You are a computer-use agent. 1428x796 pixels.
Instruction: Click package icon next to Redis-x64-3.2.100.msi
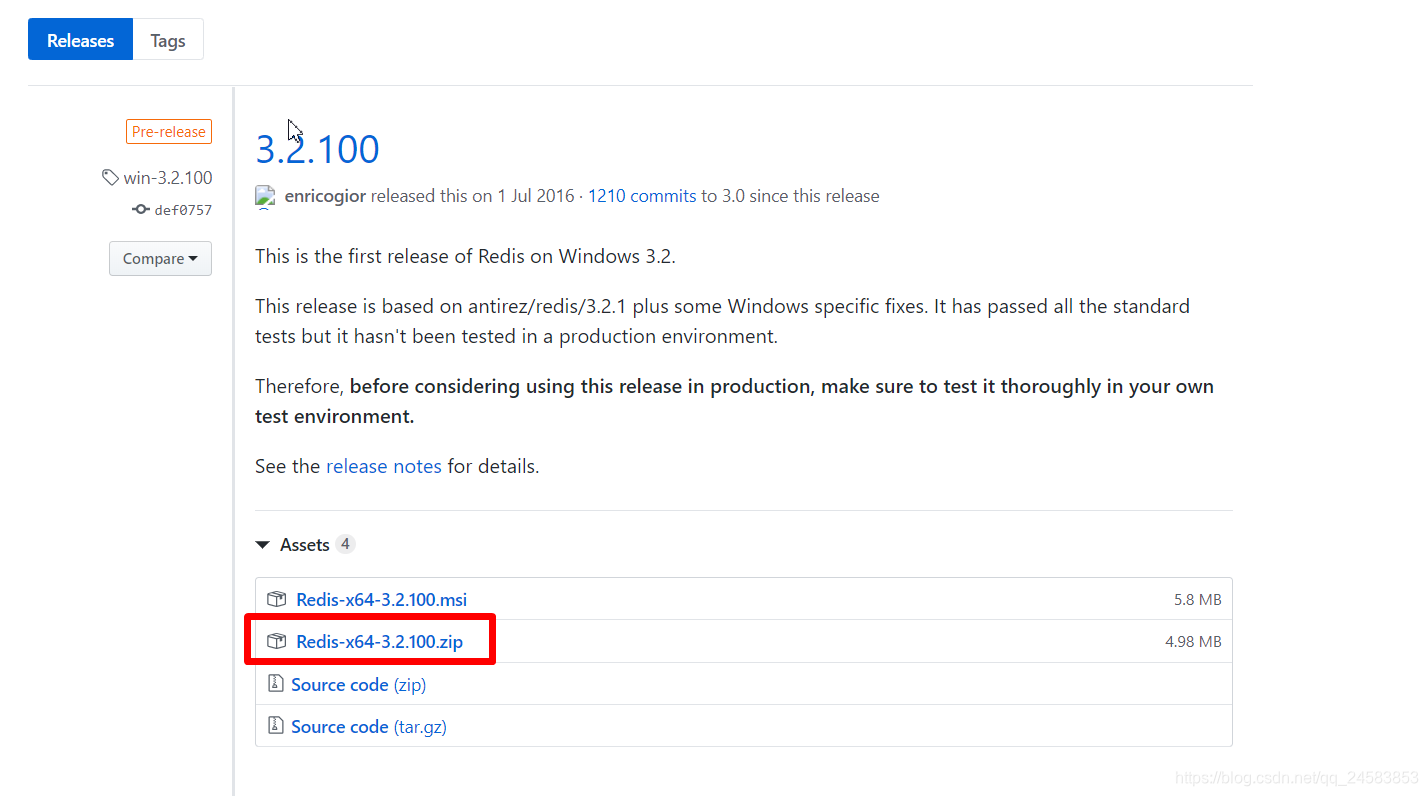point(277,600)
